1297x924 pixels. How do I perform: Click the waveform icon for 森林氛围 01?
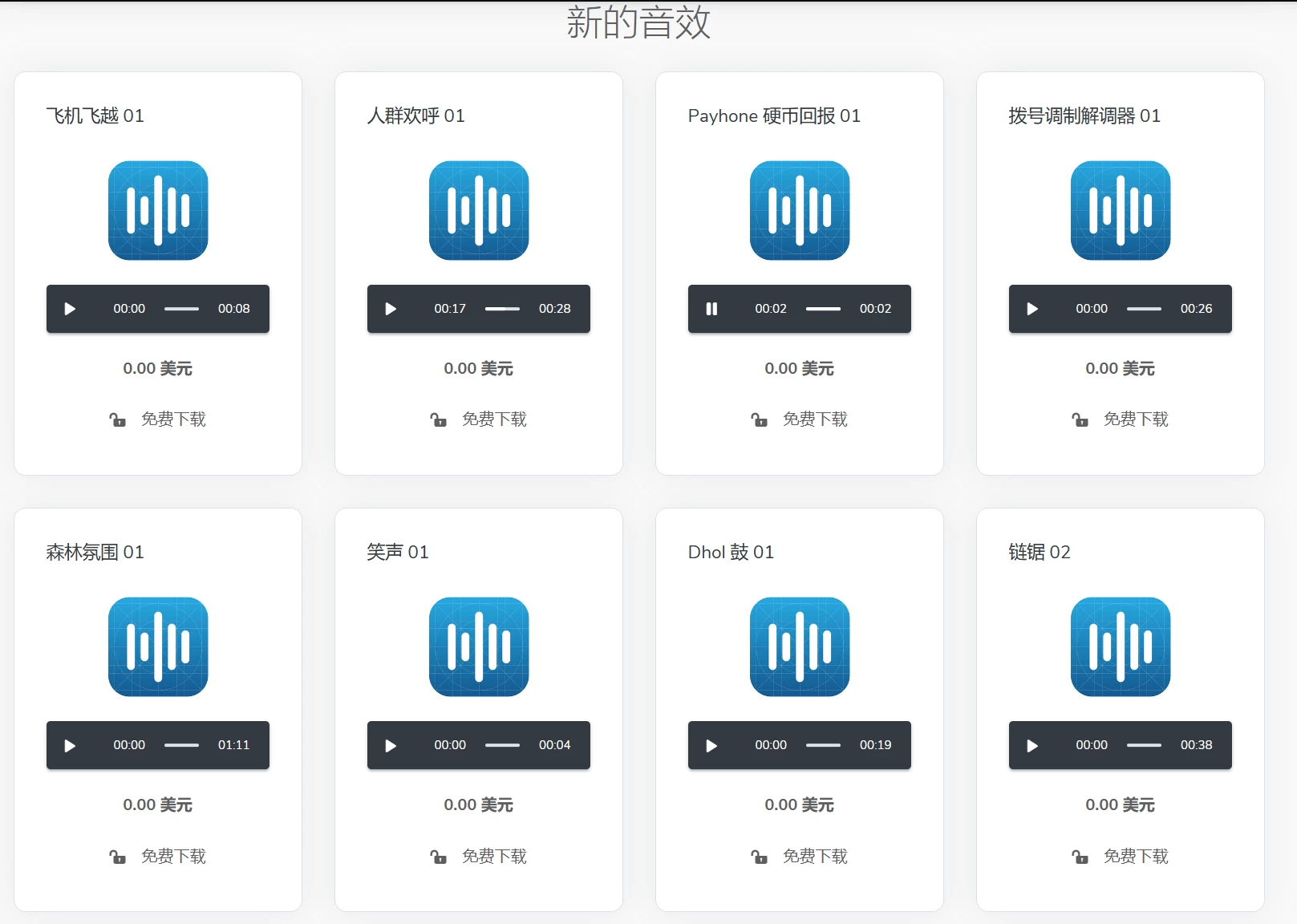click(x=158, y=647)
